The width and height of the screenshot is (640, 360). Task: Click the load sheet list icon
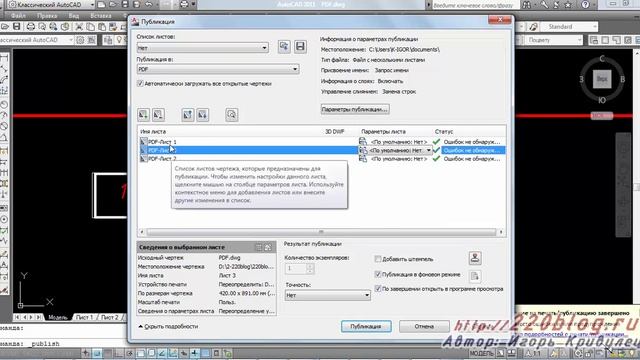click(x=284, y=47)
